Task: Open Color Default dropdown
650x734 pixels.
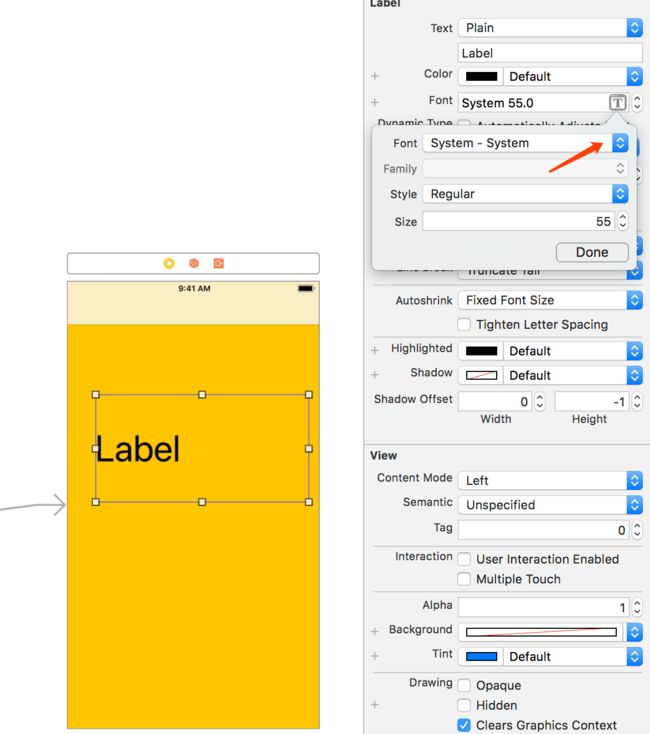Action: pos(573,76)
